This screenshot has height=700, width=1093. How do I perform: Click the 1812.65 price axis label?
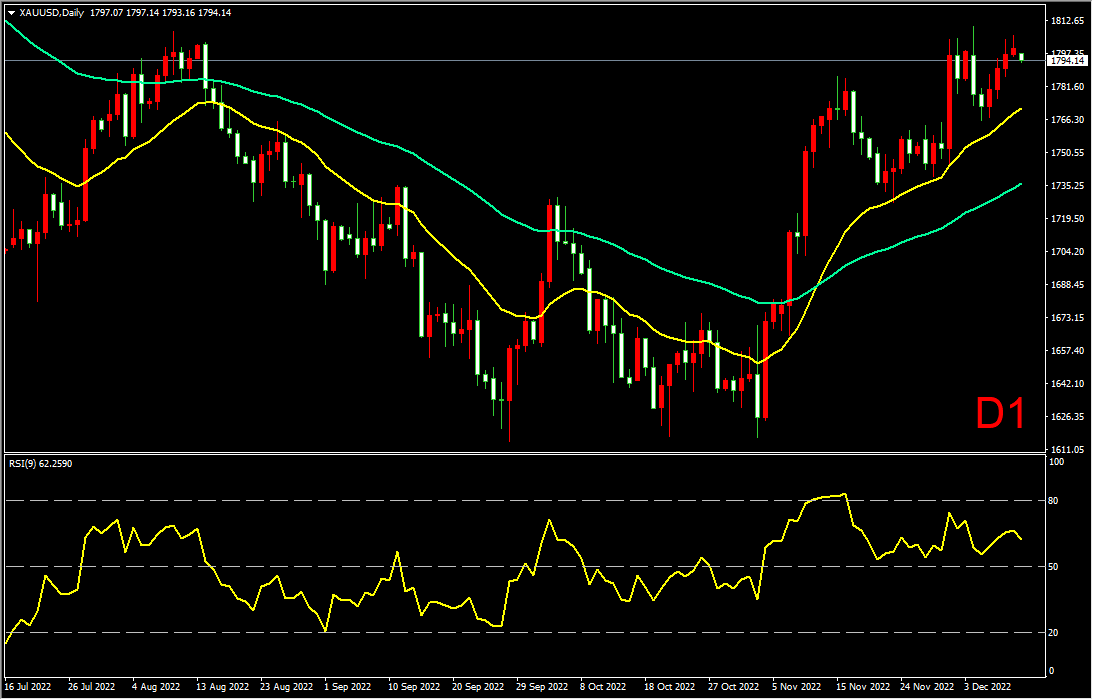click(1067, 21)
